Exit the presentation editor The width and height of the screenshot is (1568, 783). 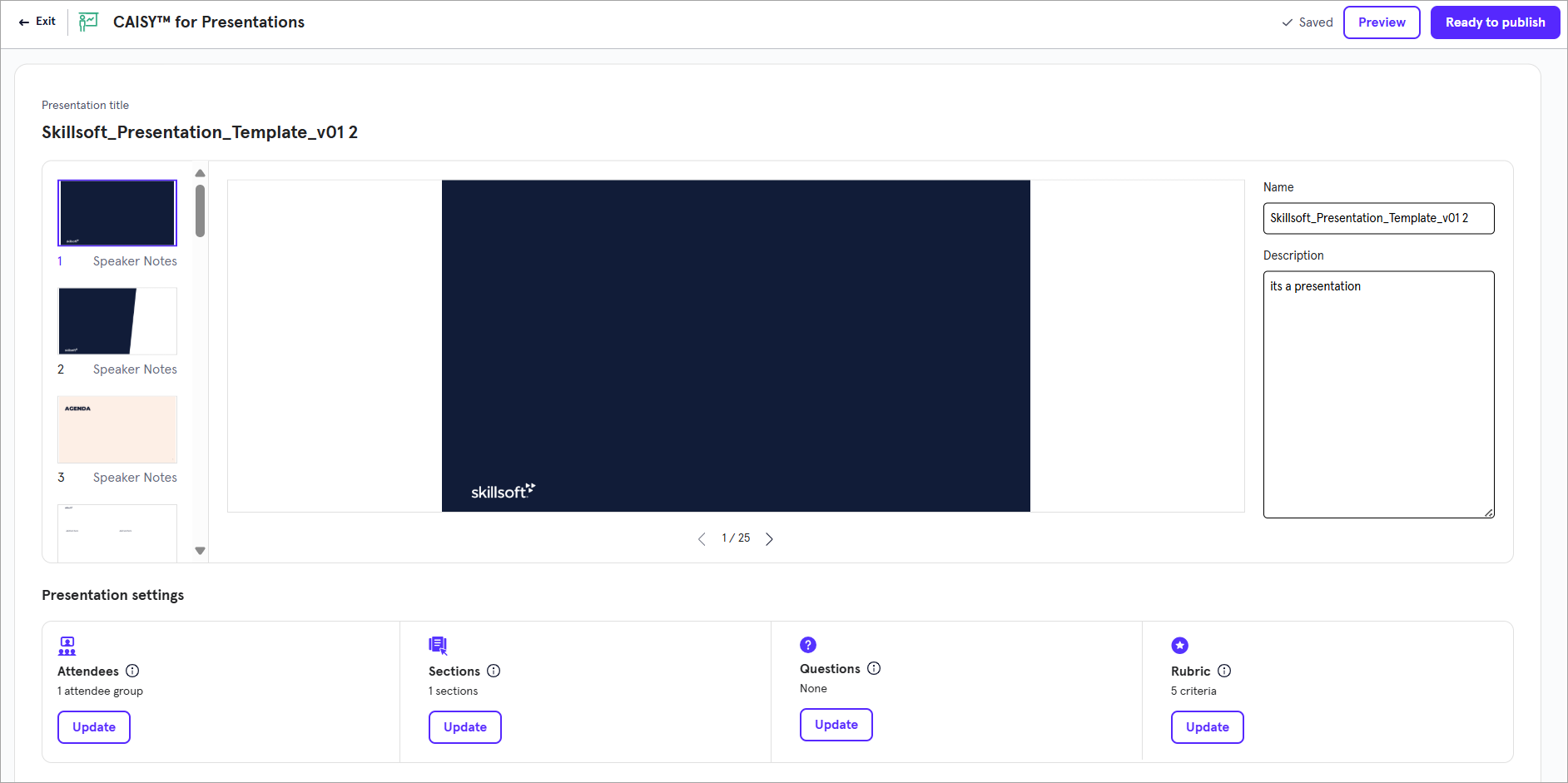coord(37,22)
